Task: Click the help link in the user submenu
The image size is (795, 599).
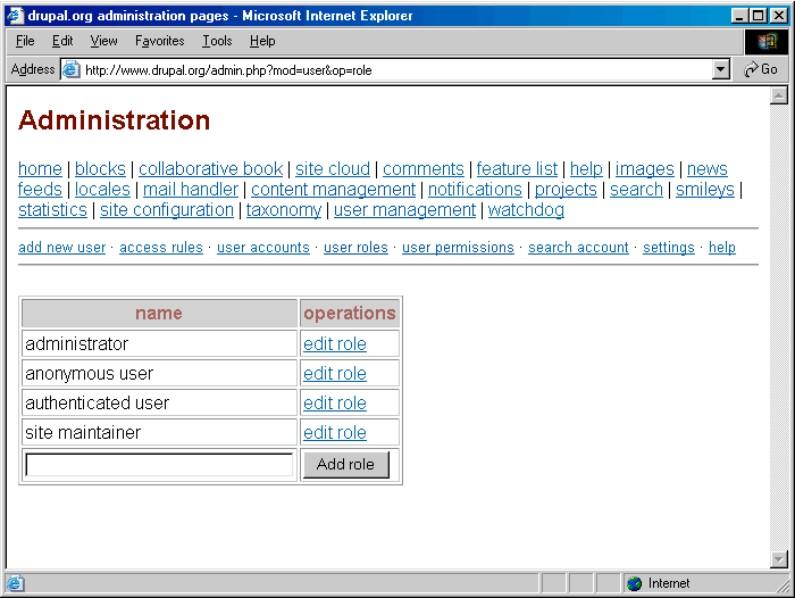Action: [722, 248]
